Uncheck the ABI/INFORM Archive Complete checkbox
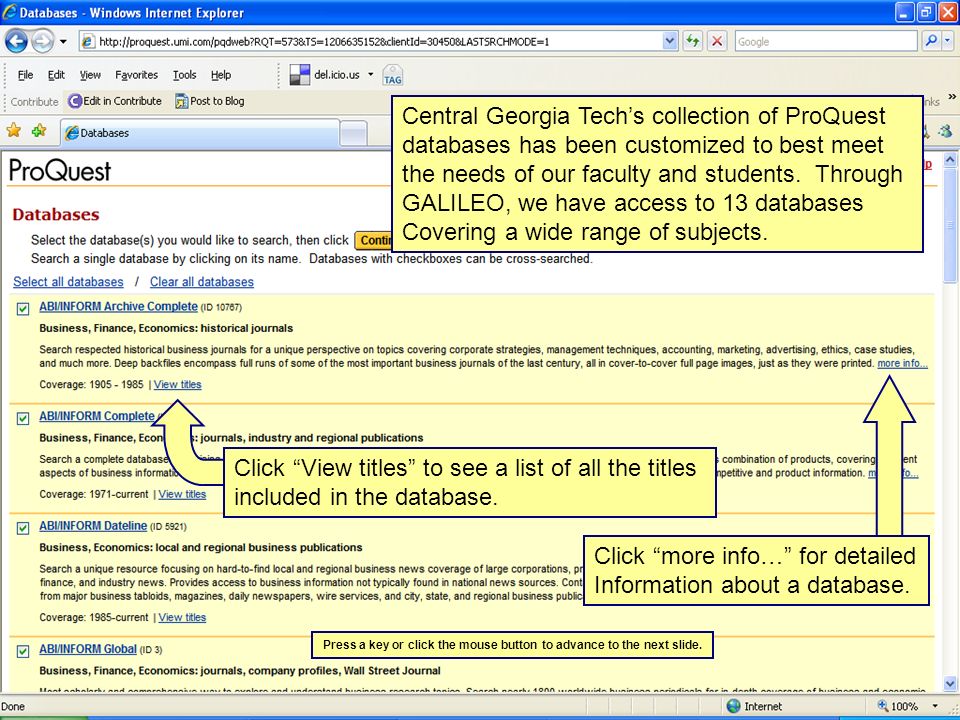The width and height of the screenshot is (960, 720). tap(23, 309)
